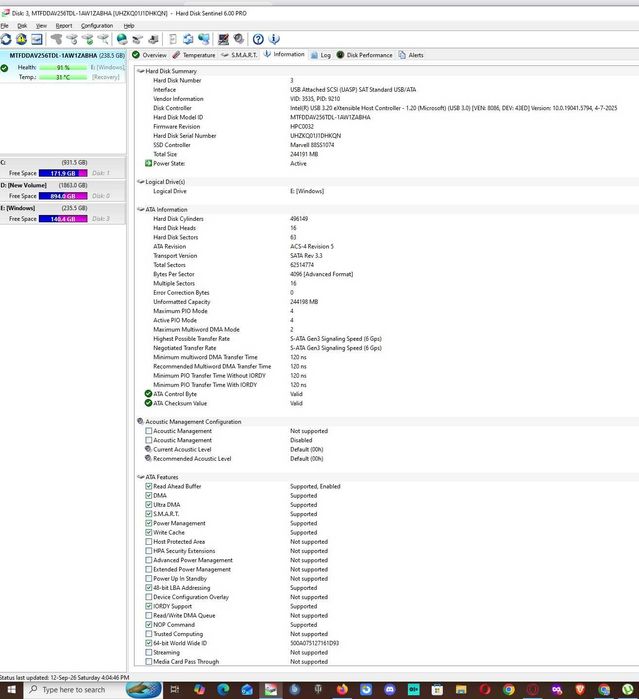Open the blue info about icon
This screenshot has height=699, width=639.
tap(274, 39)
